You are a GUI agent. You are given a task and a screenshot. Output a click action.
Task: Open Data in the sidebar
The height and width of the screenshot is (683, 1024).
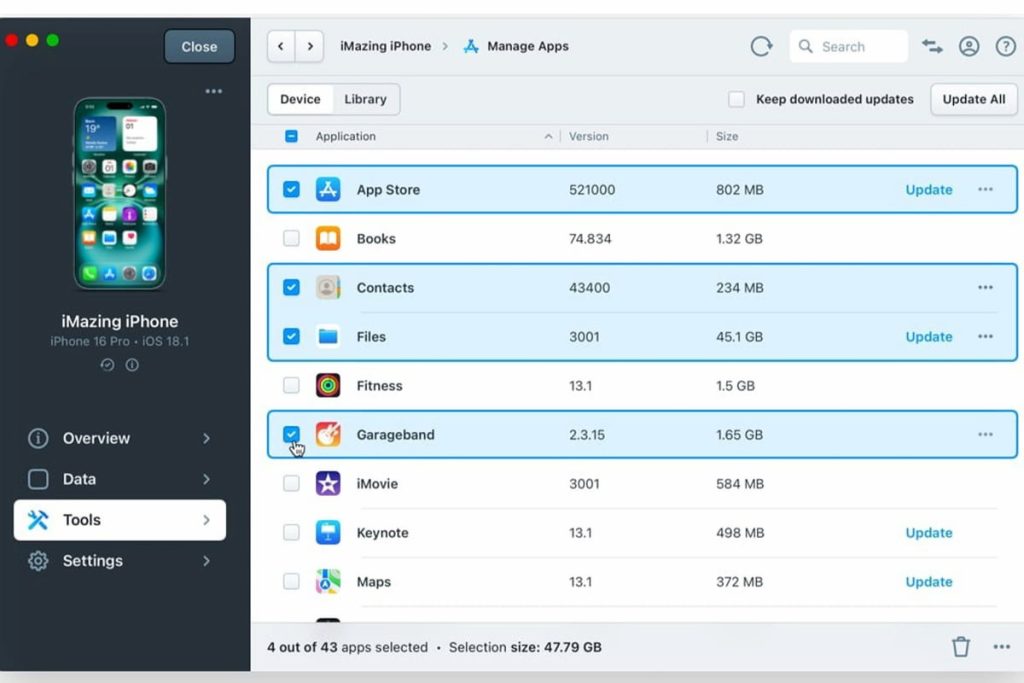pos(120,479)
